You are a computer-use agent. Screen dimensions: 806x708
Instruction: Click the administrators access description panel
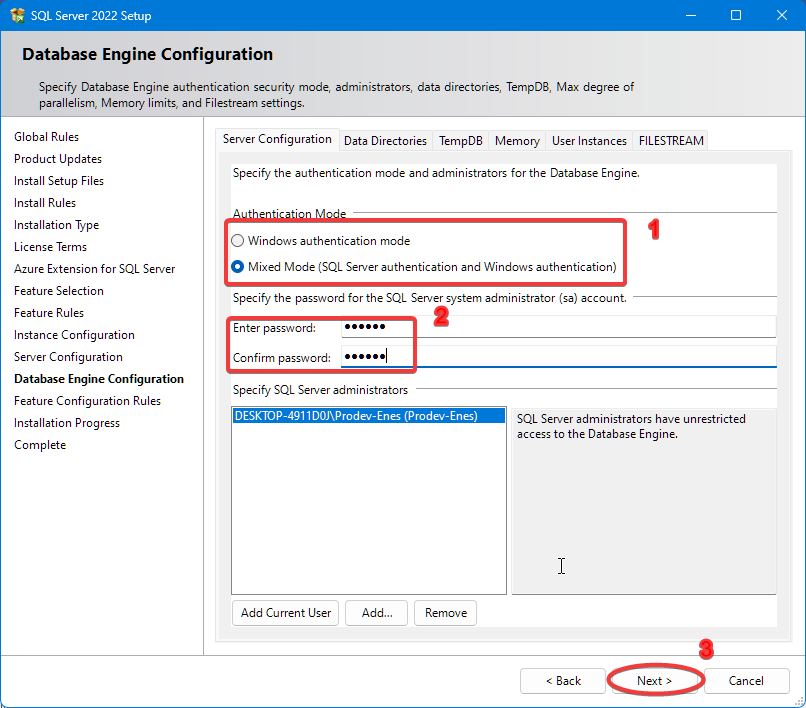644,501
